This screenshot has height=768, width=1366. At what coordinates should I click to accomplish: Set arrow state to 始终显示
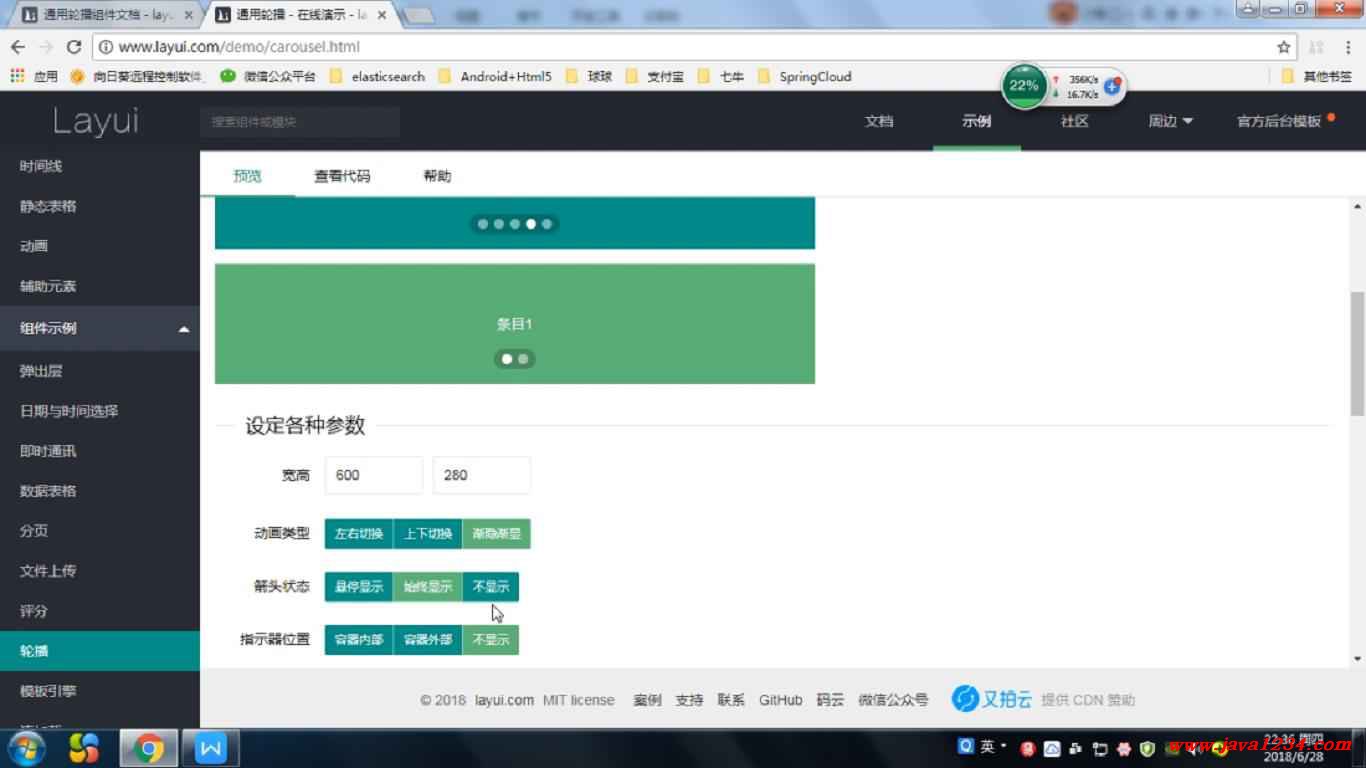click(x=428, y=587)
